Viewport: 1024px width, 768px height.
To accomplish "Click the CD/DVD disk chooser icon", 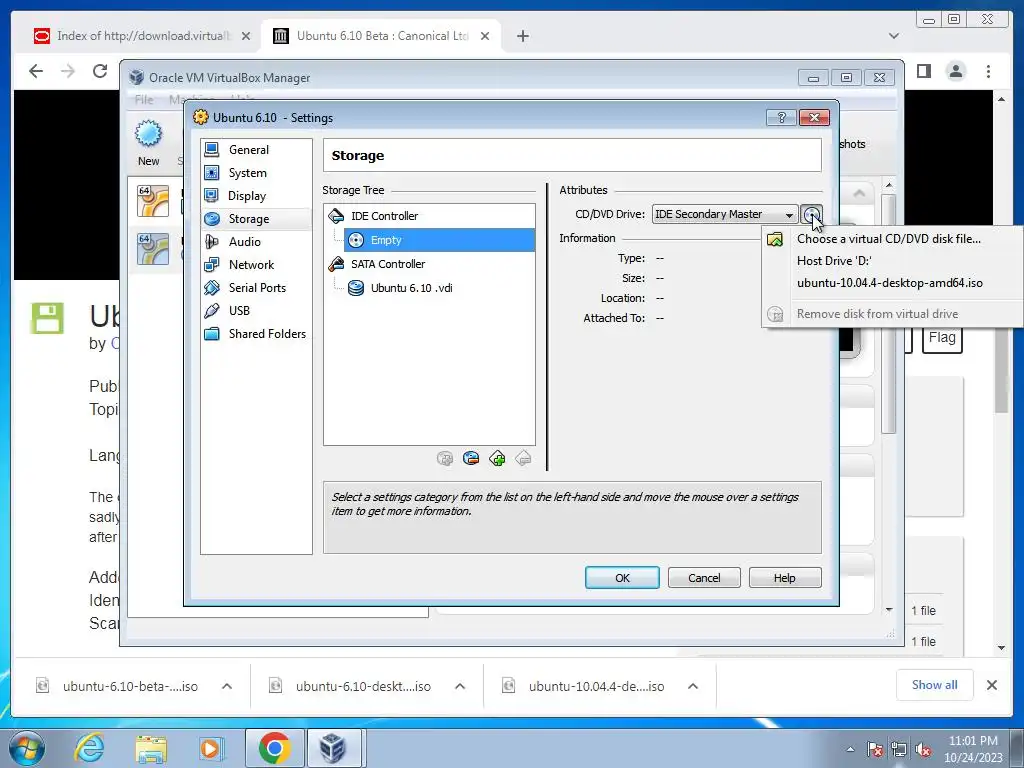I will pyautogui.click(x=812, y=214).
